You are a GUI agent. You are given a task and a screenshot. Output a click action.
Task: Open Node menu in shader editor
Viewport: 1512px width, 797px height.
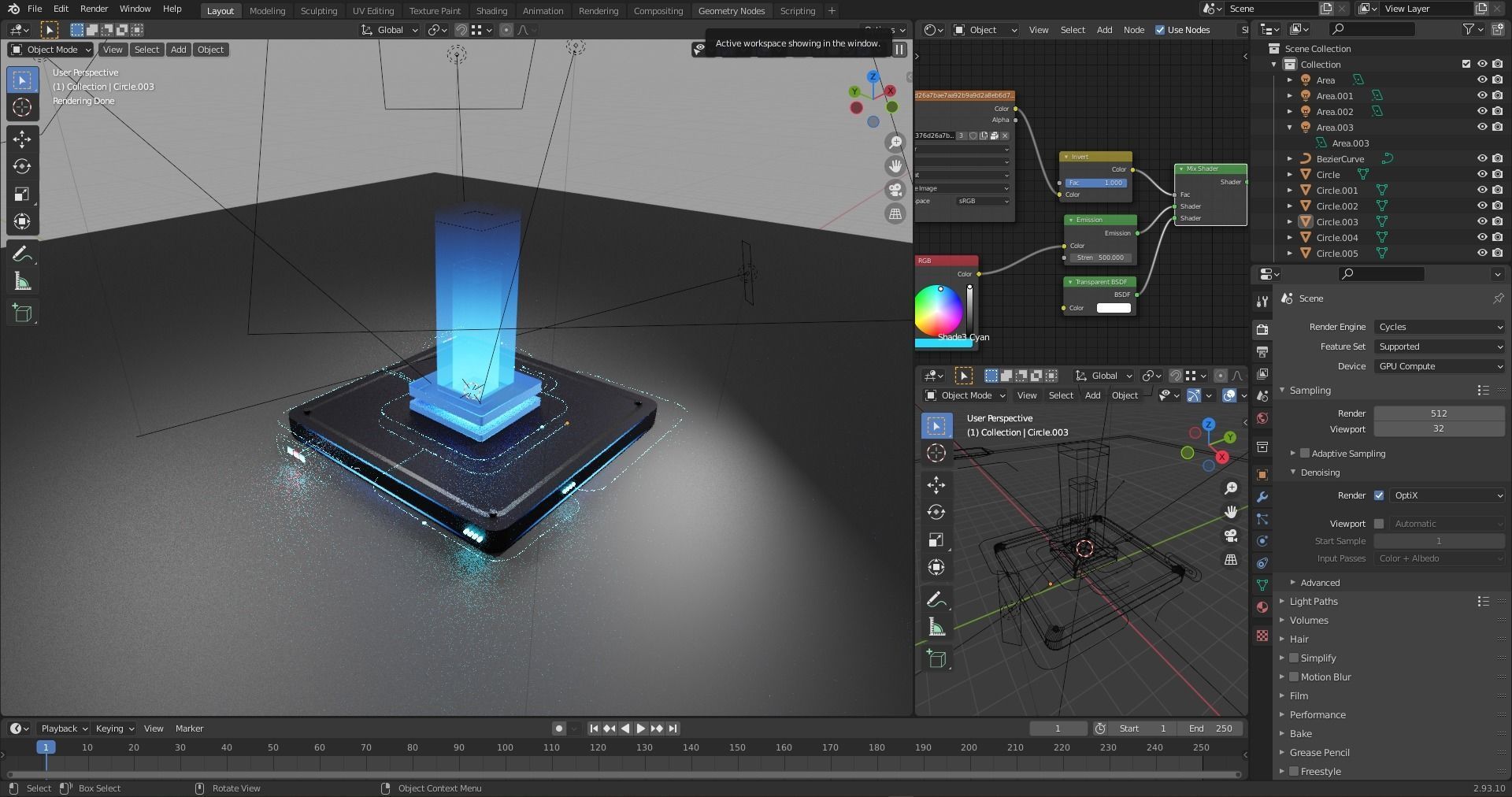pyautogui.click(x=1133, y=30)
